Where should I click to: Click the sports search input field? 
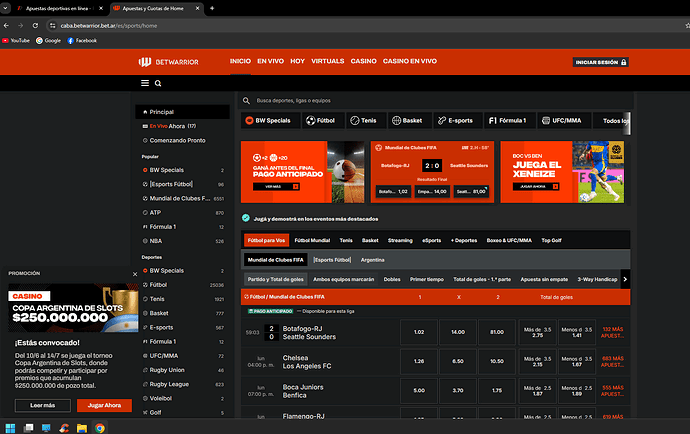[x=436, y=100]
